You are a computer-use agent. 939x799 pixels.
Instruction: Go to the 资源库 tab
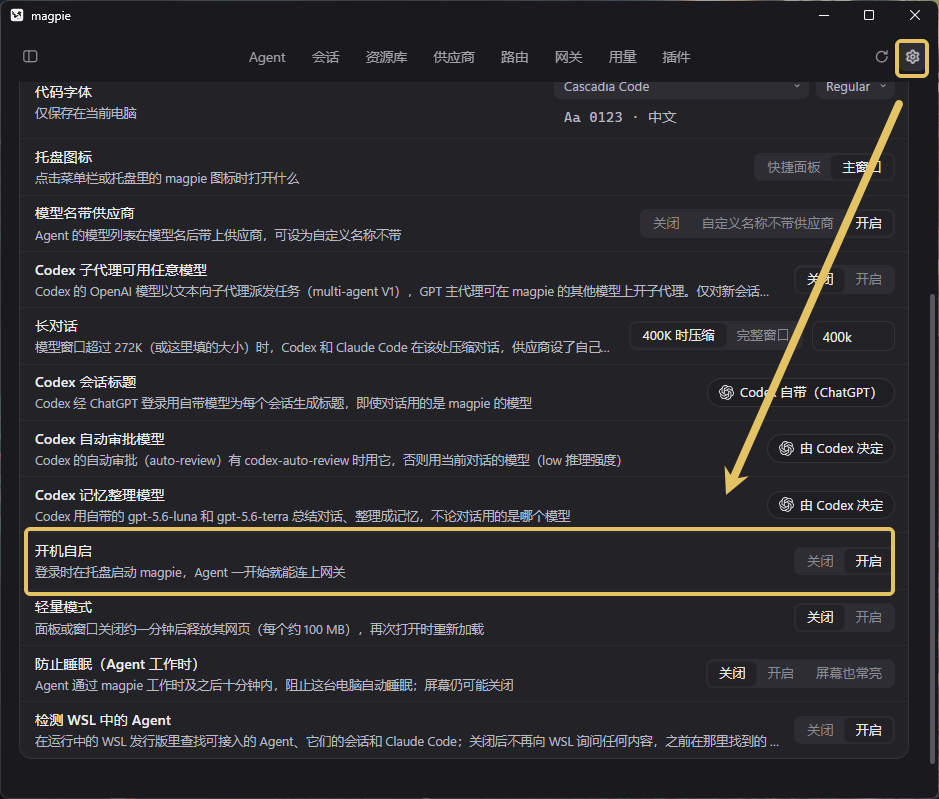(x=386, y=57)
